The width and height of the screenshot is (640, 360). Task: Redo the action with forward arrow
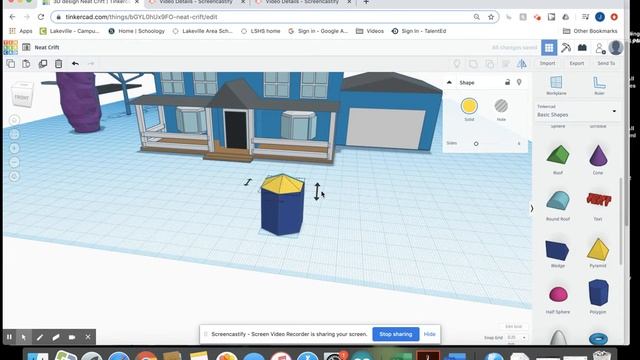(91, 64)
